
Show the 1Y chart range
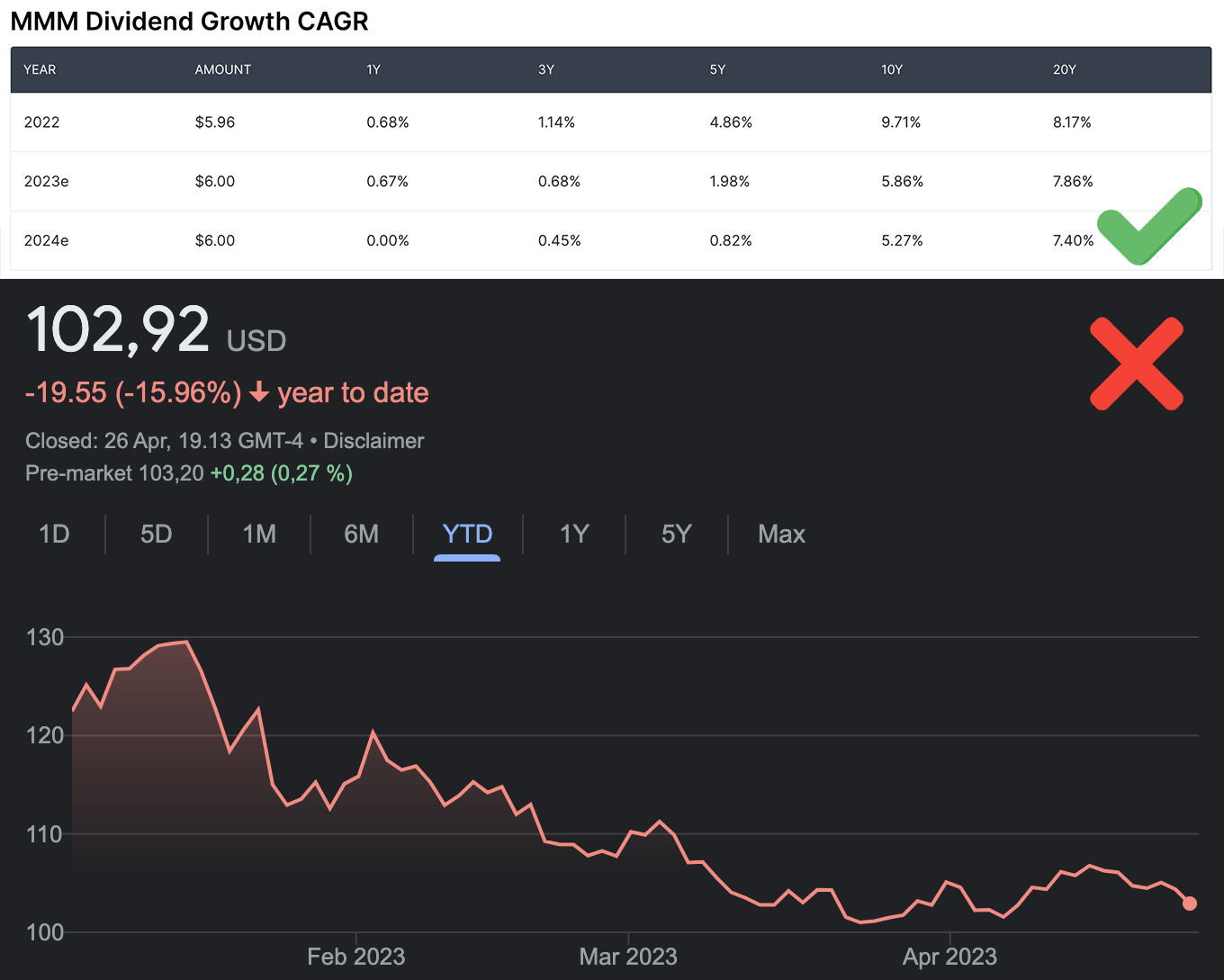coord(573,534)
